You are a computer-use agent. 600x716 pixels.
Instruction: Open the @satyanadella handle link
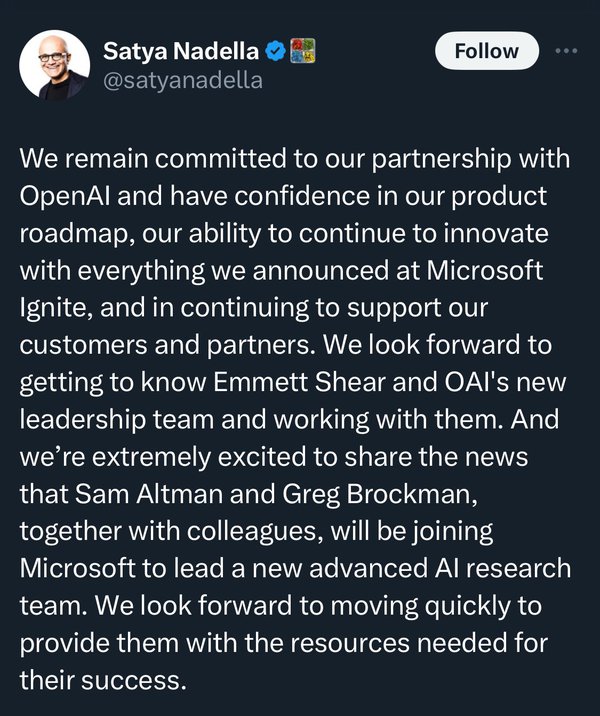[x=183, y=80]
